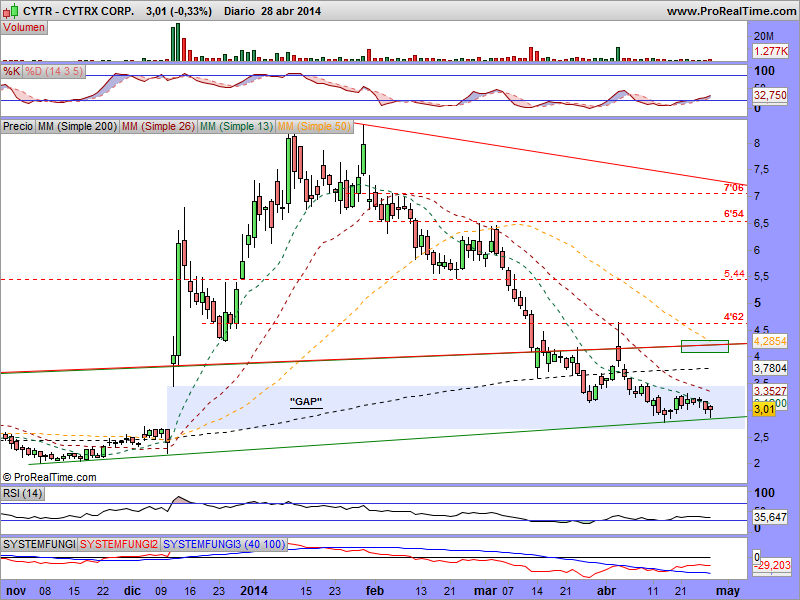Click the nov label on time axis
Viewport: 800px width, 600px height.
click(x=16, y=591)
